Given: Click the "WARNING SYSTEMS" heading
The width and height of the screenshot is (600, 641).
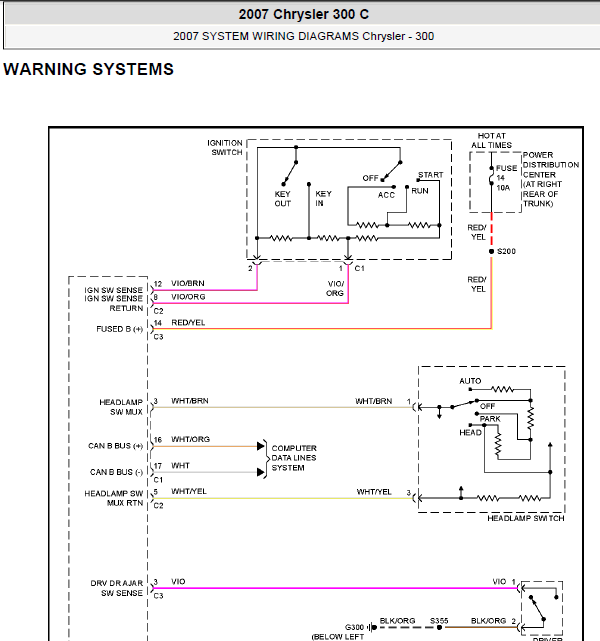Looking at the screenshot, I should click(x=89, y=69).
